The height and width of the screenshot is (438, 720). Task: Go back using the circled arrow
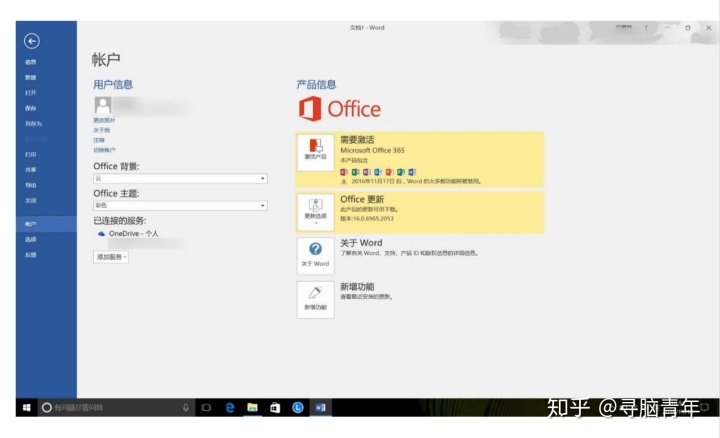[32, 41]
